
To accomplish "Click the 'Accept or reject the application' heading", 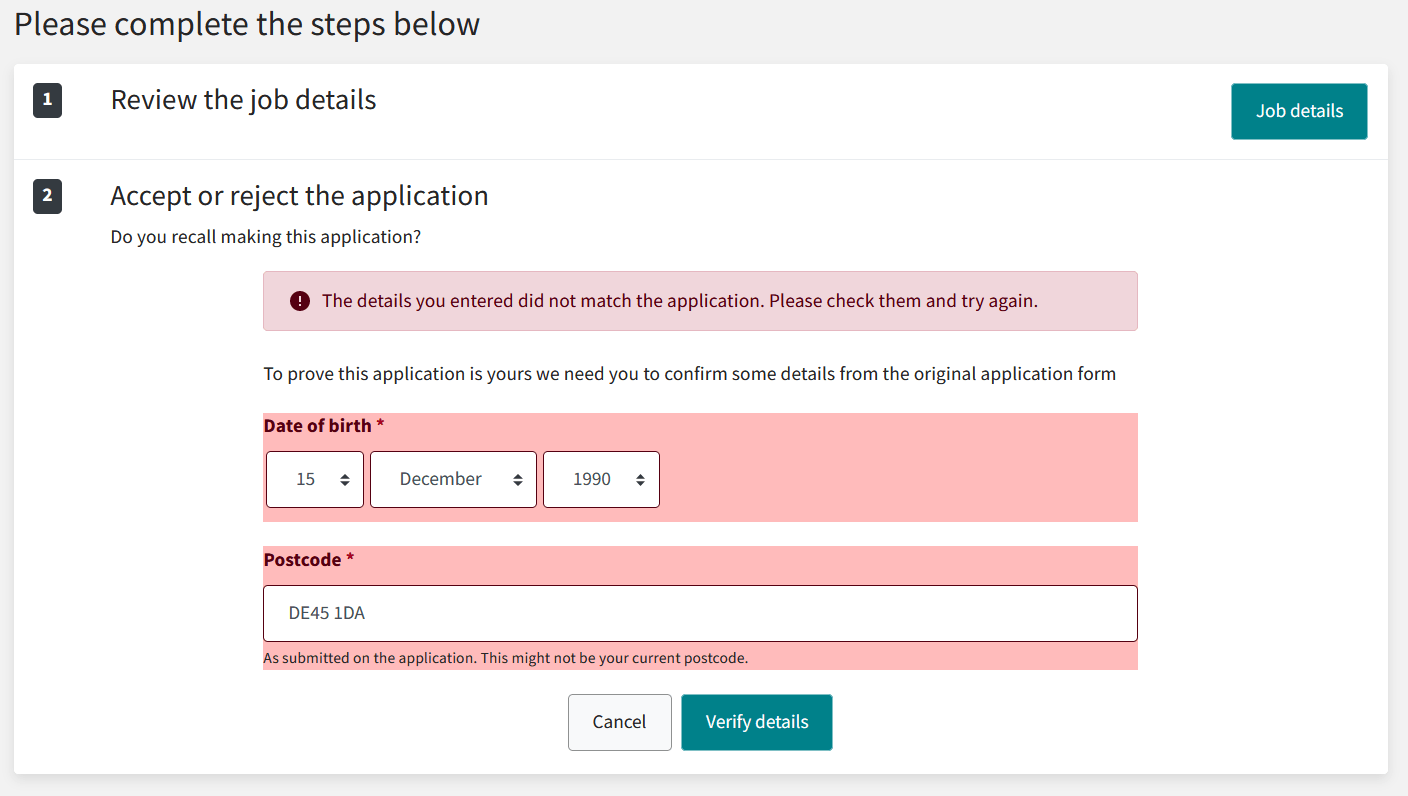I will tap(299, 196).
